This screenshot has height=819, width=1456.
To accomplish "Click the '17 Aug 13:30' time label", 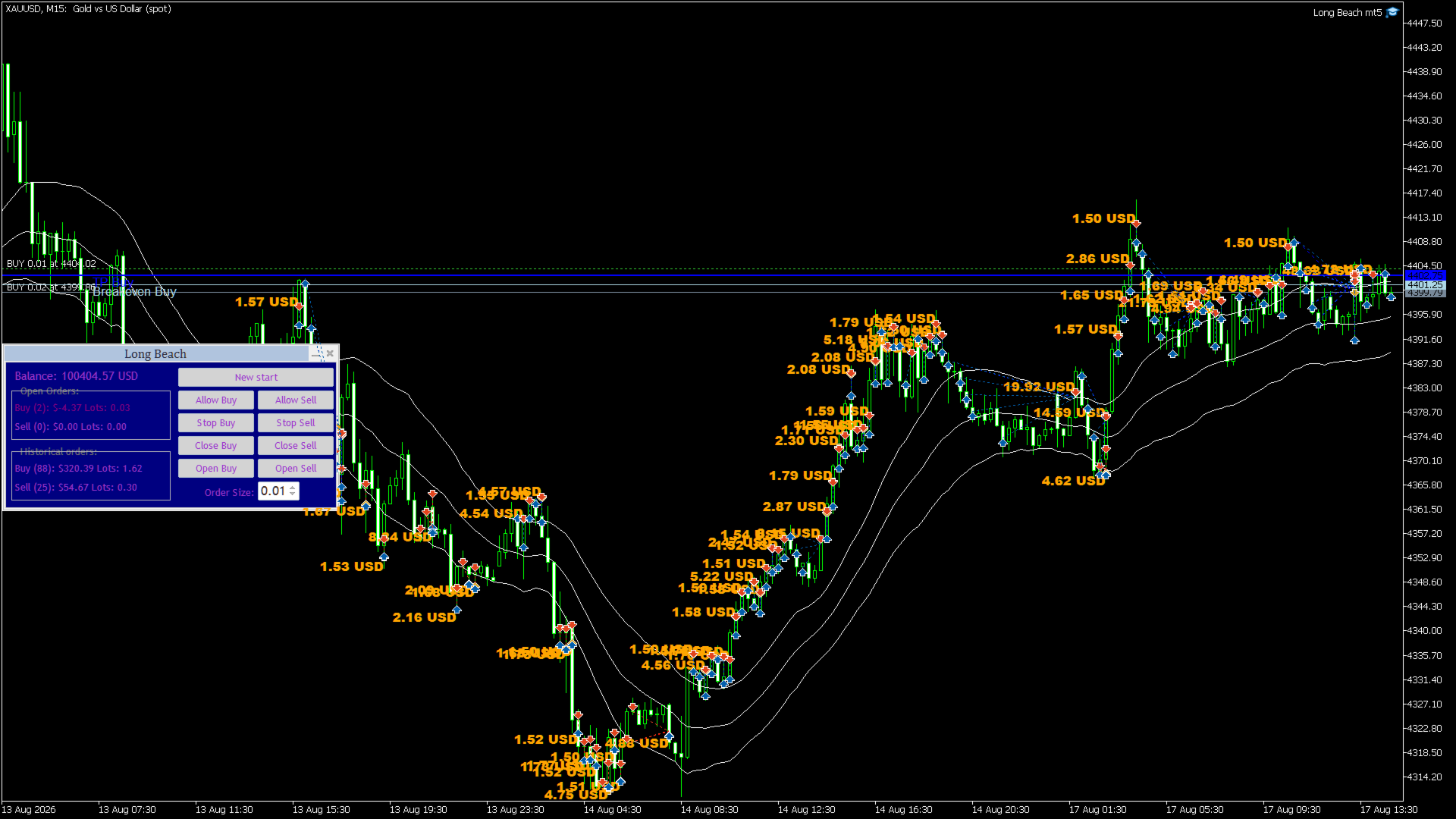I will (x=1389, y=810).
